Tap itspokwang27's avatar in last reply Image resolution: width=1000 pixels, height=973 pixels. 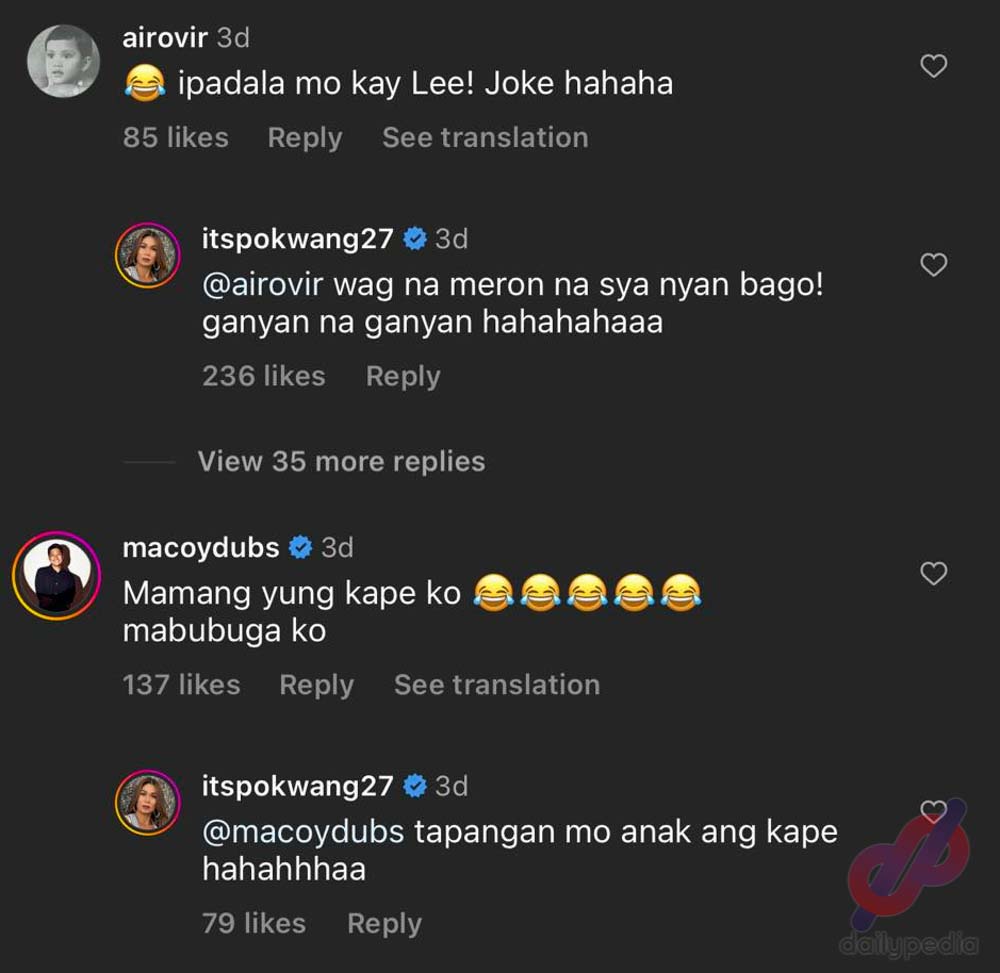(x=147, y=803)
